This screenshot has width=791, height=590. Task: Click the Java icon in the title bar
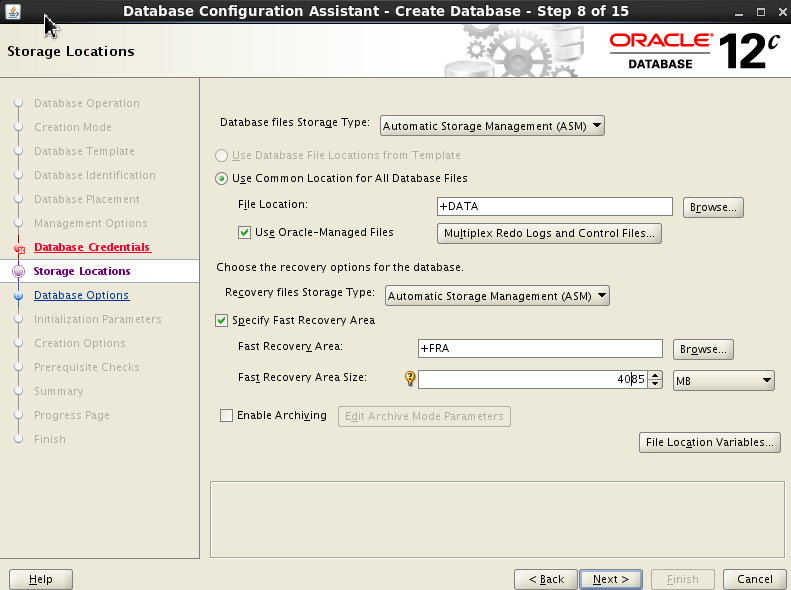pos(13,11)
